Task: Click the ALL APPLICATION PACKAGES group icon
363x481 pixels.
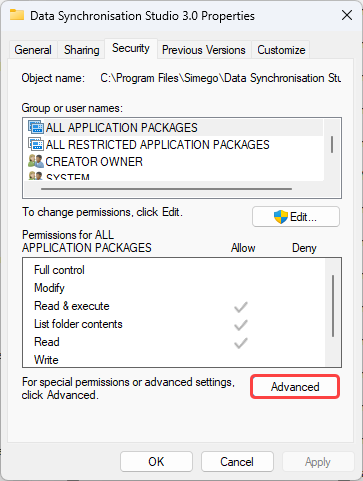Action: (36, 127)
